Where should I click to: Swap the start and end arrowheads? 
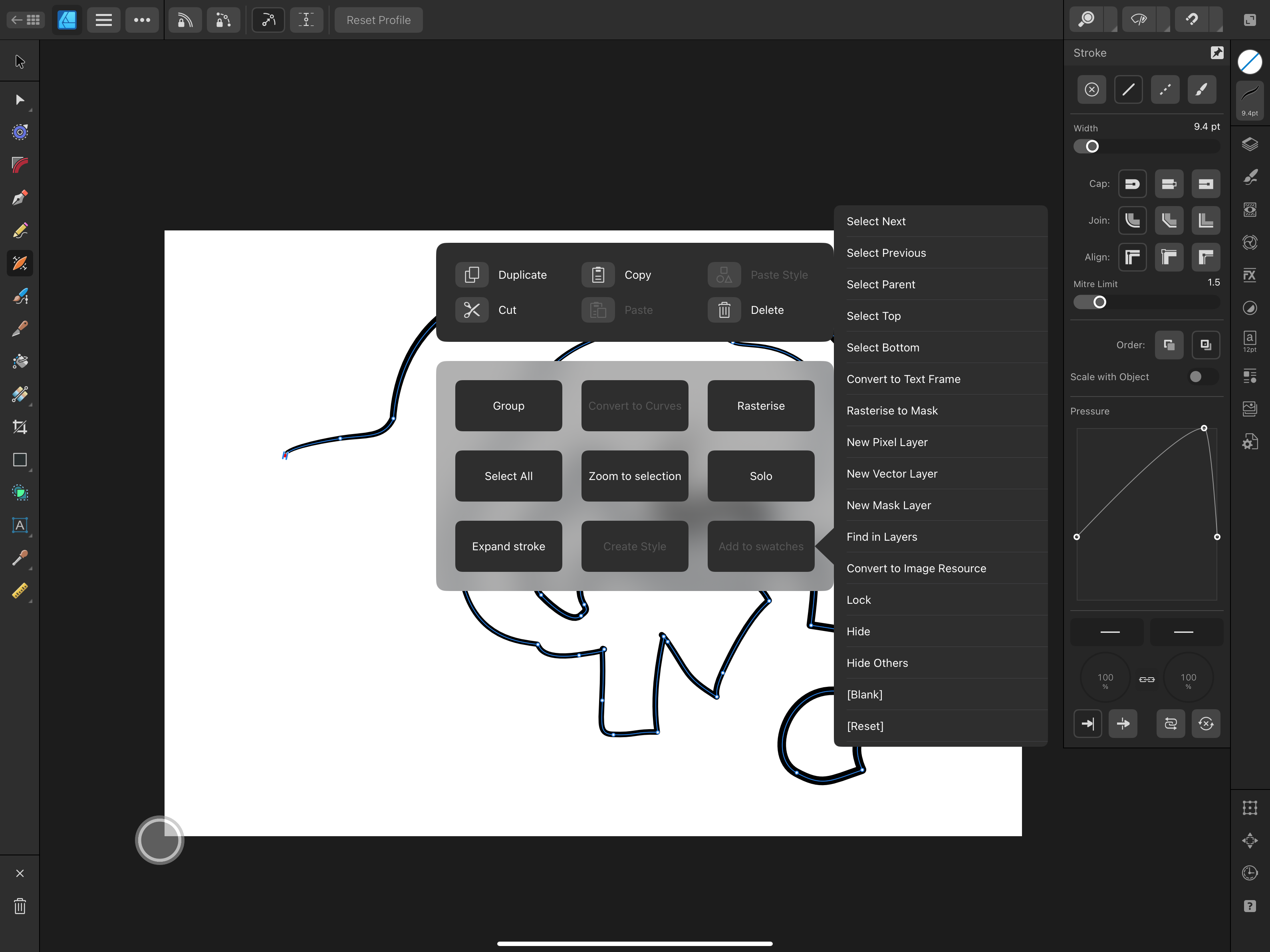tap(1170, 724)
